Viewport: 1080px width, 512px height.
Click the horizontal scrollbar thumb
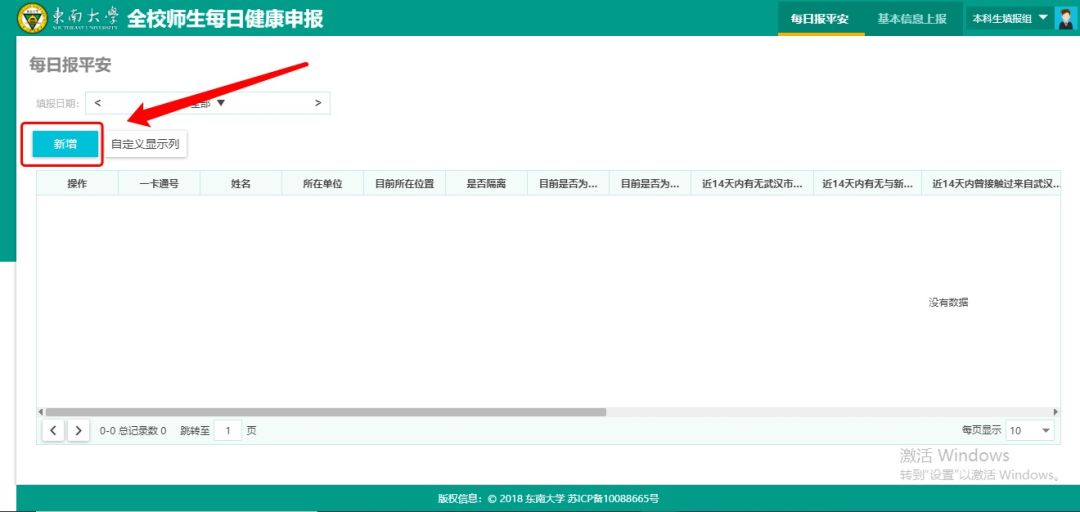click(325, 412)
